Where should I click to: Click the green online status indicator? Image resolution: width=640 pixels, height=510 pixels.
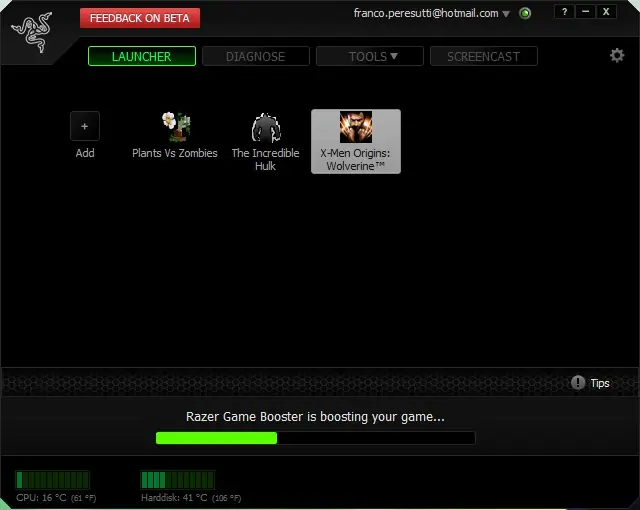525,13
